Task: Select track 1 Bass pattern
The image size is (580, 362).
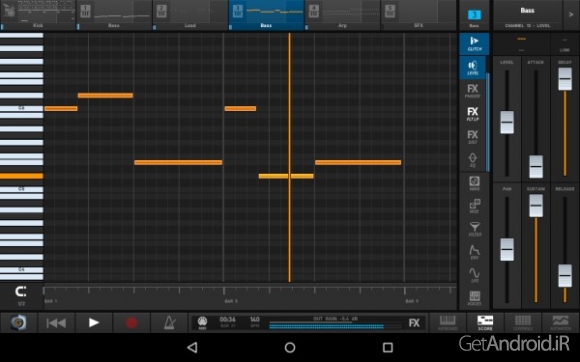Action: (114, 15)
